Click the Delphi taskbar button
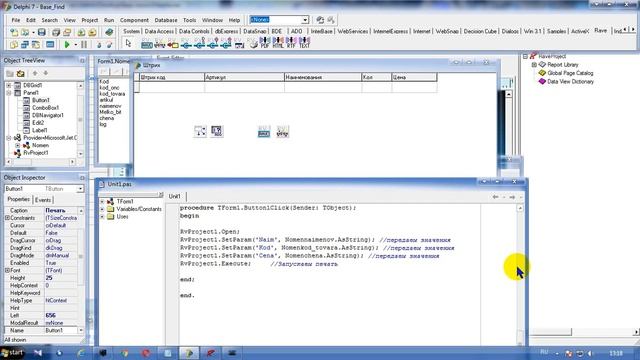 click(x=189, y=353)
